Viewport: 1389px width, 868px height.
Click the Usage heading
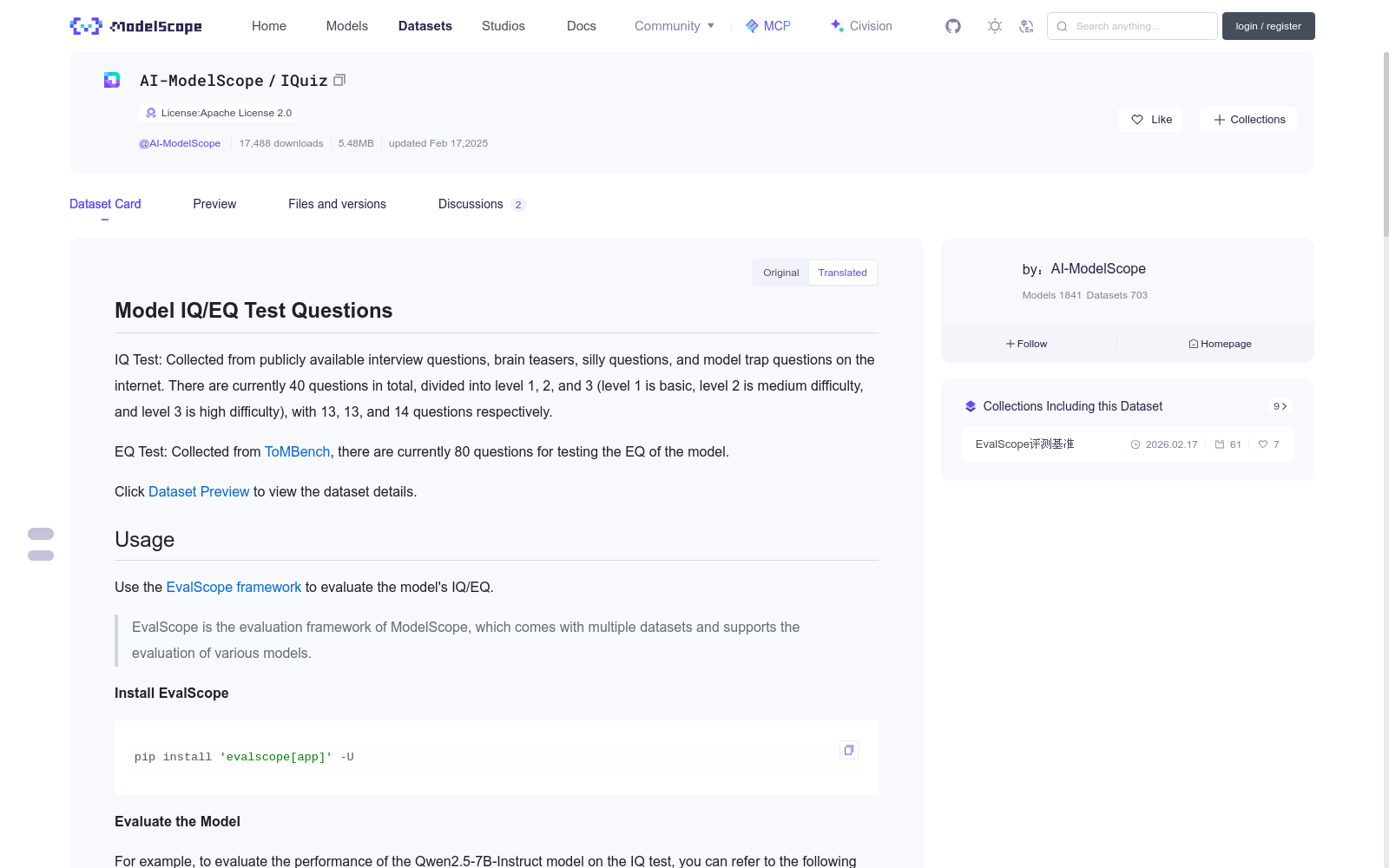tap(145, 540)
